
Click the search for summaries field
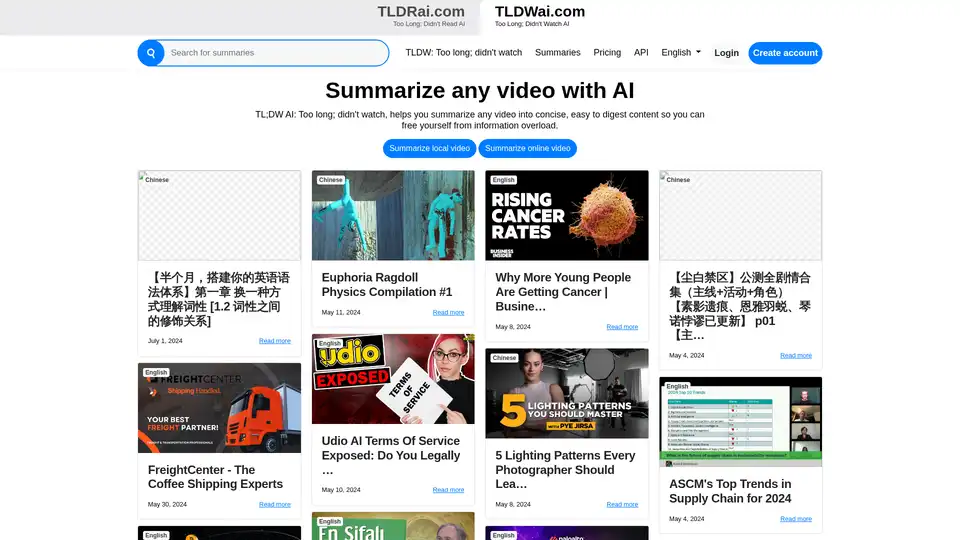tap(276, 53)
